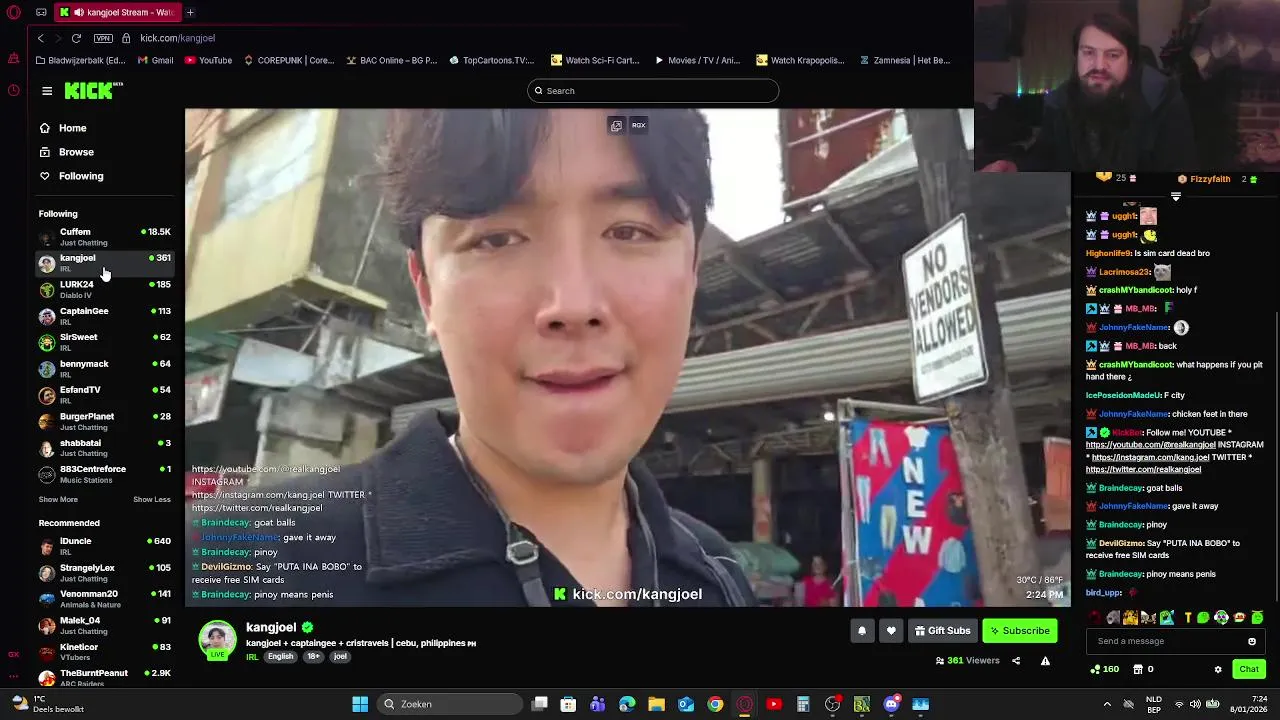This screenshot has width=1280, height=720.
Task: Click the report warning triangle icon
Action: [x=1045, y=661]
